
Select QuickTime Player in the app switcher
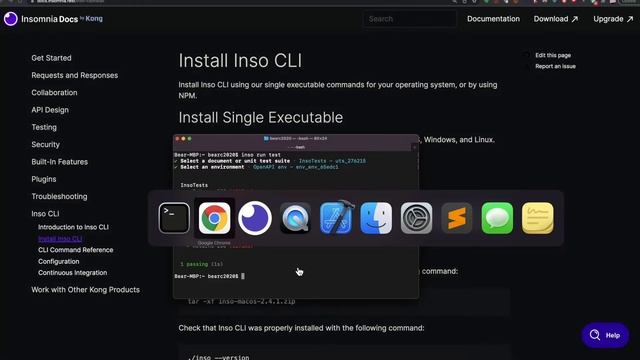[x=295, y=218]
